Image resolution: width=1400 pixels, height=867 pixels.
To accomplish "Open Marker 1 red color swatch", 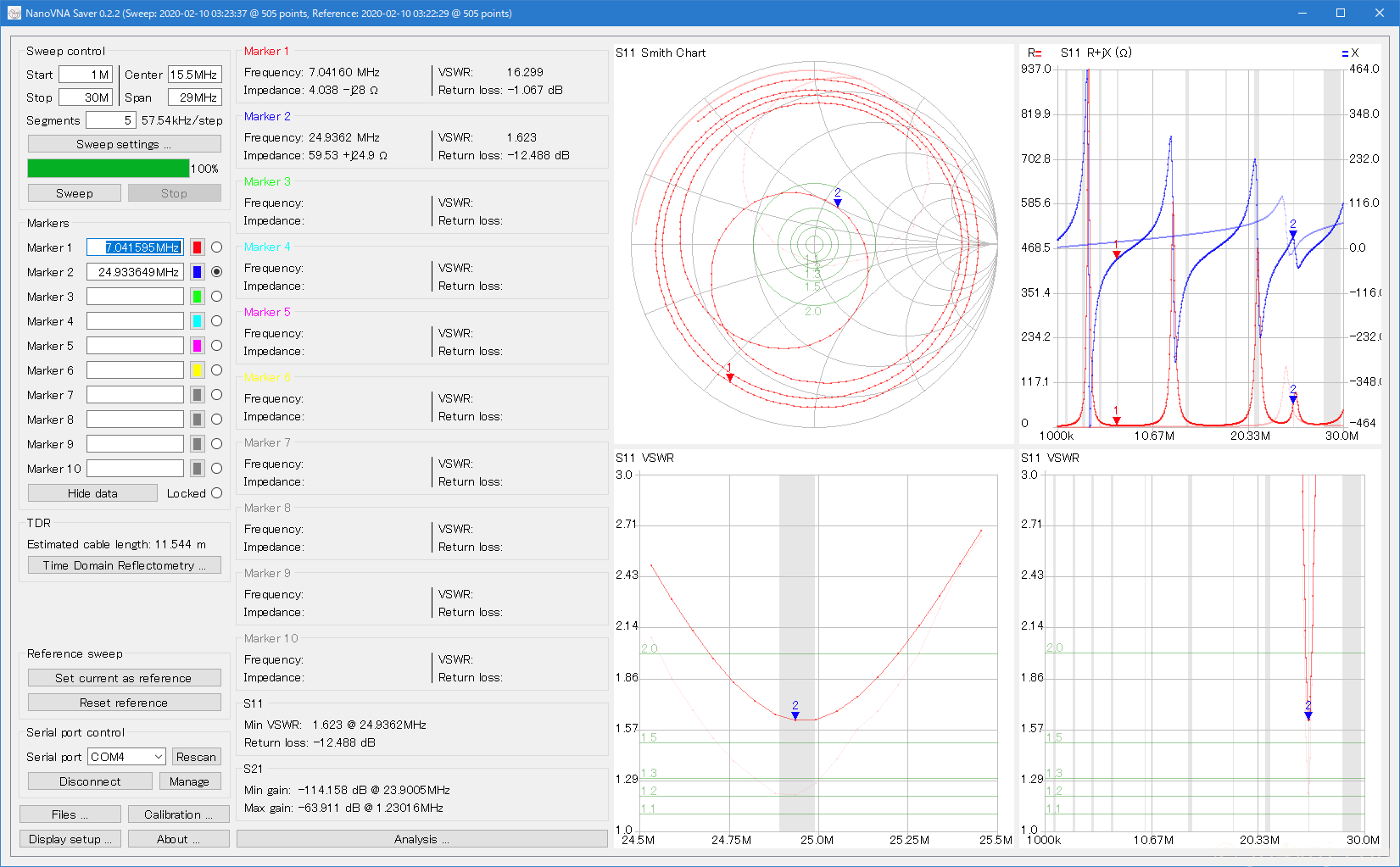I will (x=197, y=247).
